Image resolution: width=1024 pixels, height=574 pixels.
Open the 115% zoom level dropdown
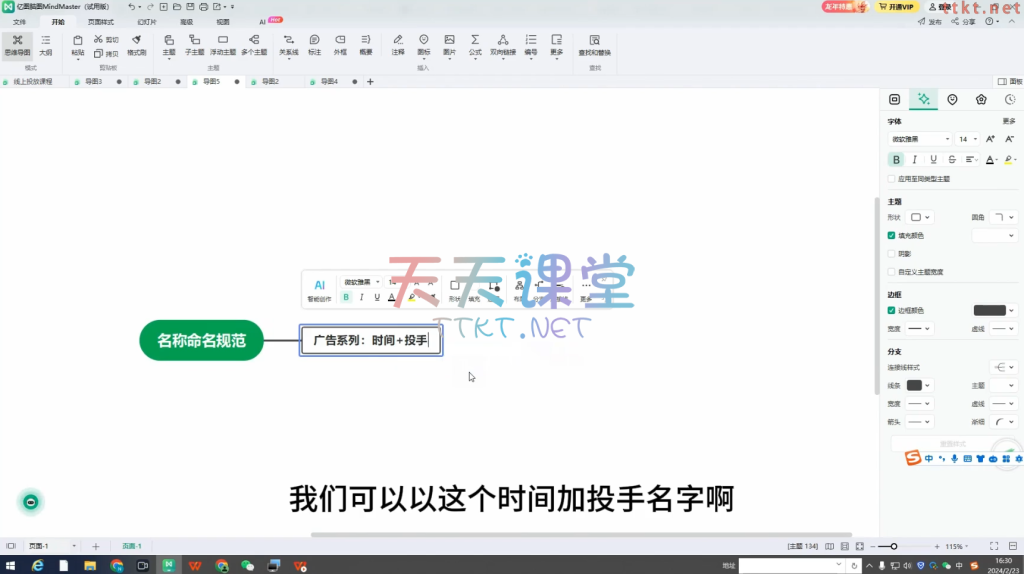(x=956, y=547)
